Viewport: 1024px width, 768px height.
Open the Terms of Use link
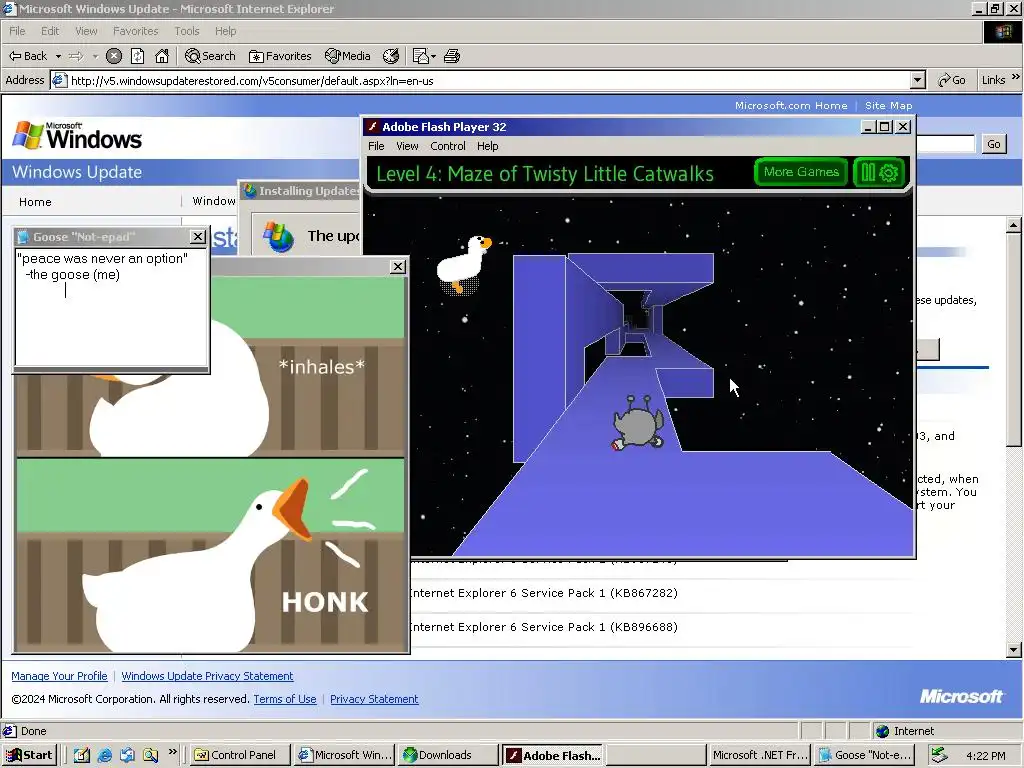(285, 699)
